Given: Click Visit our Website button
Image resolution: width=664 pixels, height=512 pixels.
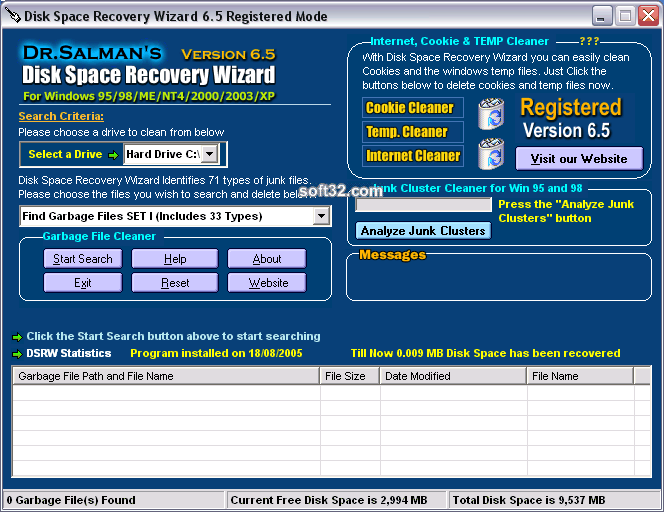Looking at the screenshot, I should (x=579, y=159).
